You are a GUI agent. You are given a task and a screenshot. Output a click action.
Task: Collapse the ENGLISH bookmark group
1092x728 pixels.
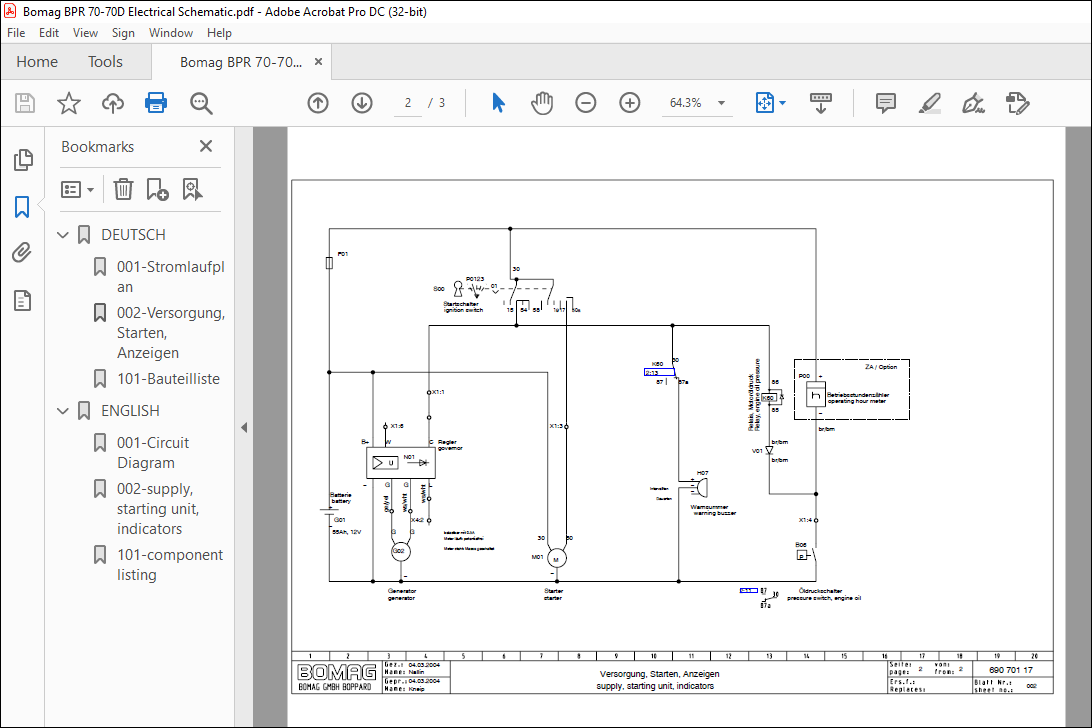point(63,411)
